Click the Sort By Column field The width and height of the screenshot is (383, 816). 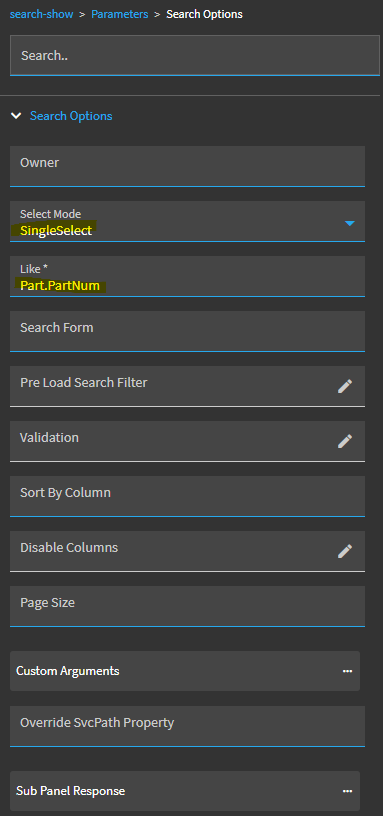(x=187, y=496)
